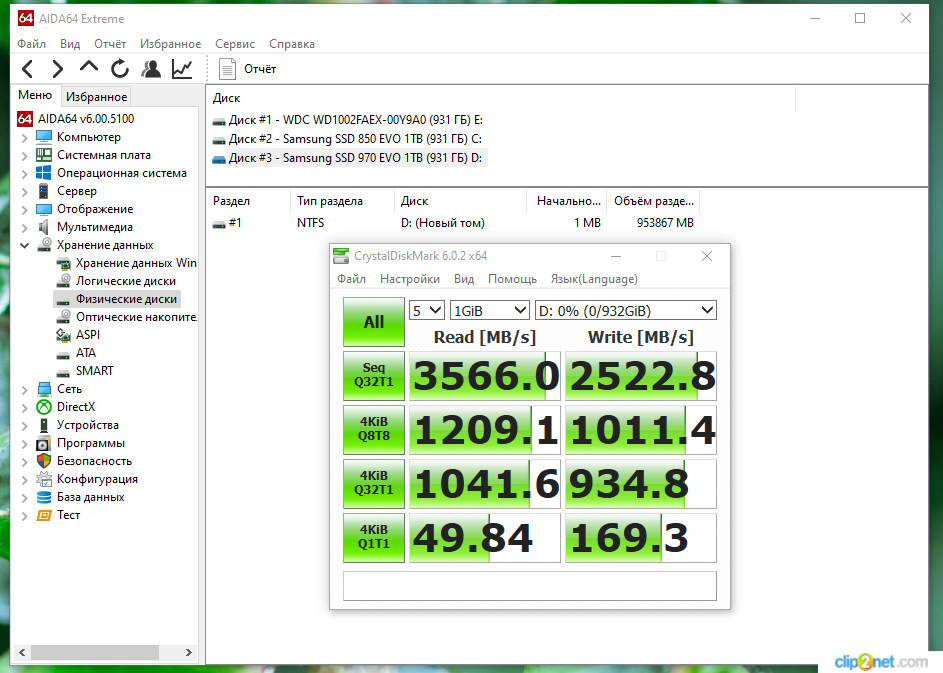Click the ASPI tree icon
Image resolution: width=943 pixels, height=673 pixels.
coord(63,335)
